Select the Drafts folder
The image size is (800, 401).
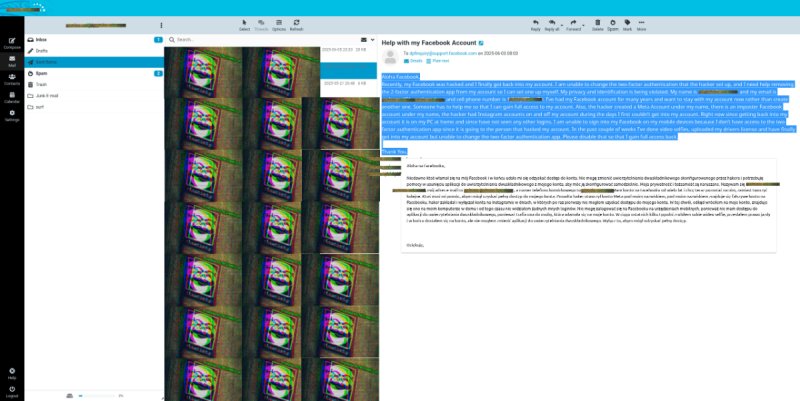coord(42,50)
